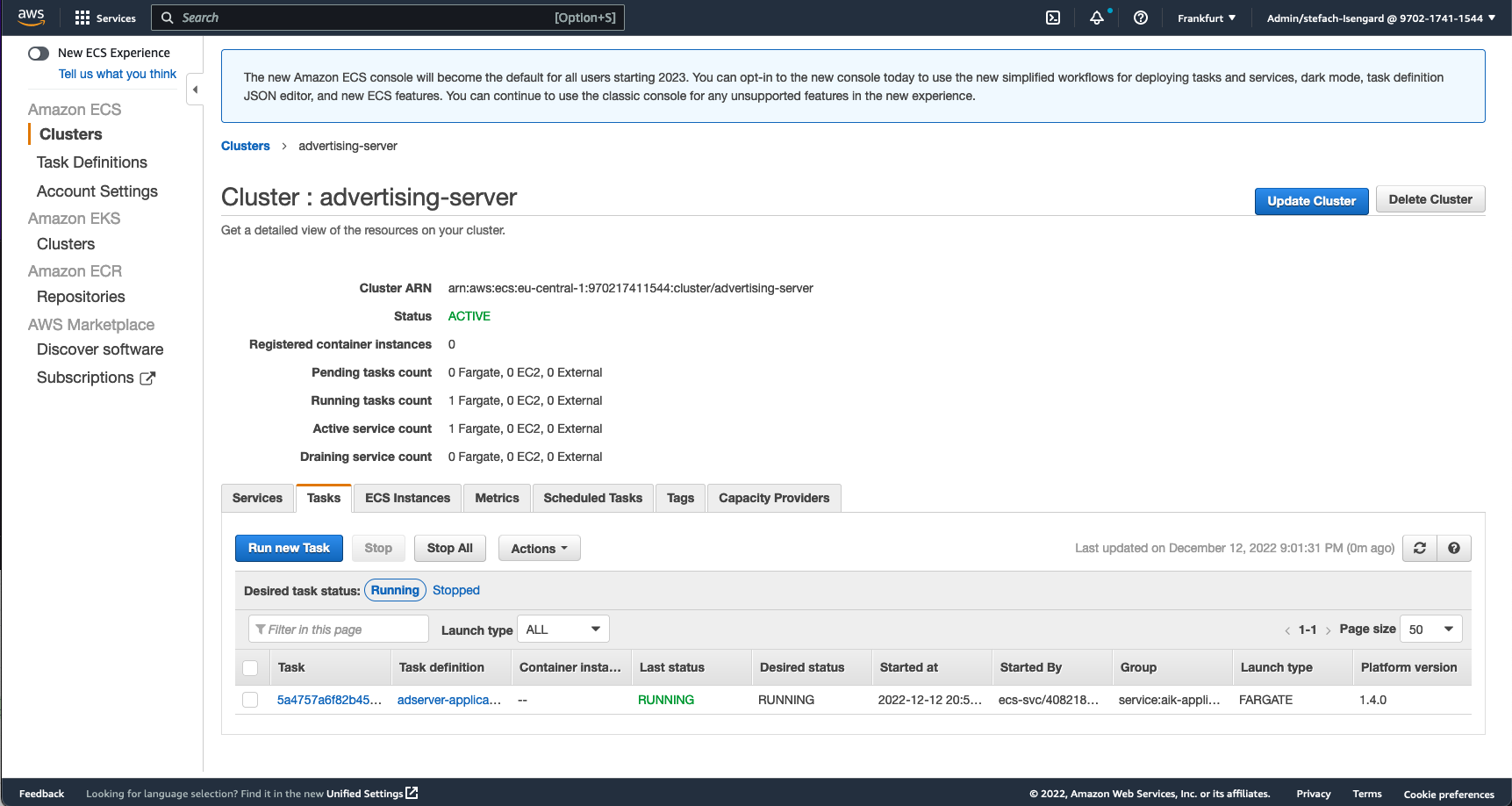Click the FARGATE launch type cell
Viewport: 1512px width, 806px height.
coord(1265,700)
